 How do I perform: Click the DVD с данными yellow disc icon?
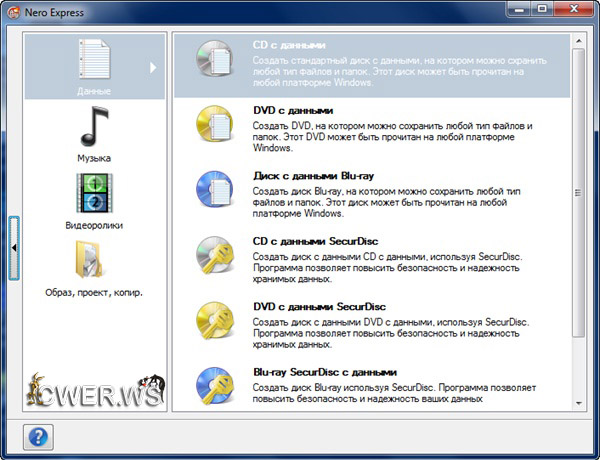[x=214, y=126]
